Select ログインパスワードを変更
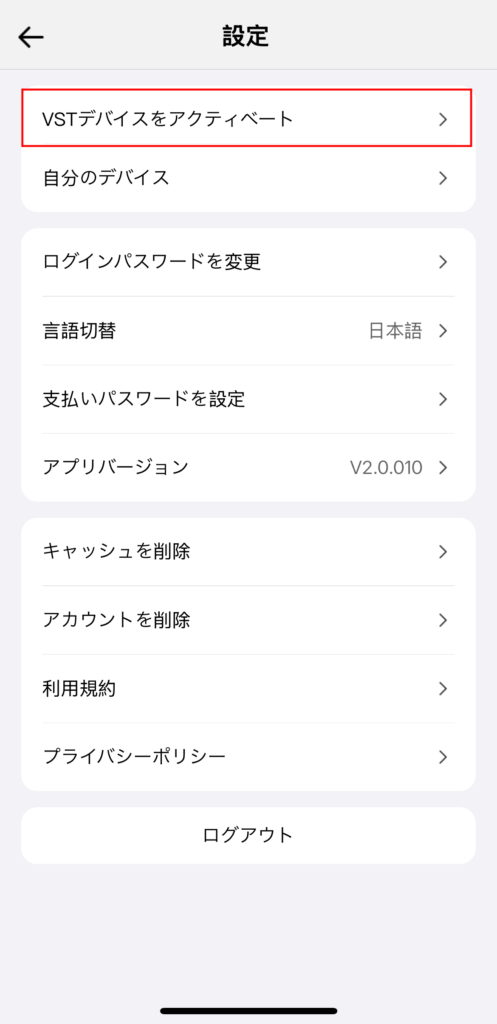This screenshot has height=1024, width=497. click(x=248, y=262)
